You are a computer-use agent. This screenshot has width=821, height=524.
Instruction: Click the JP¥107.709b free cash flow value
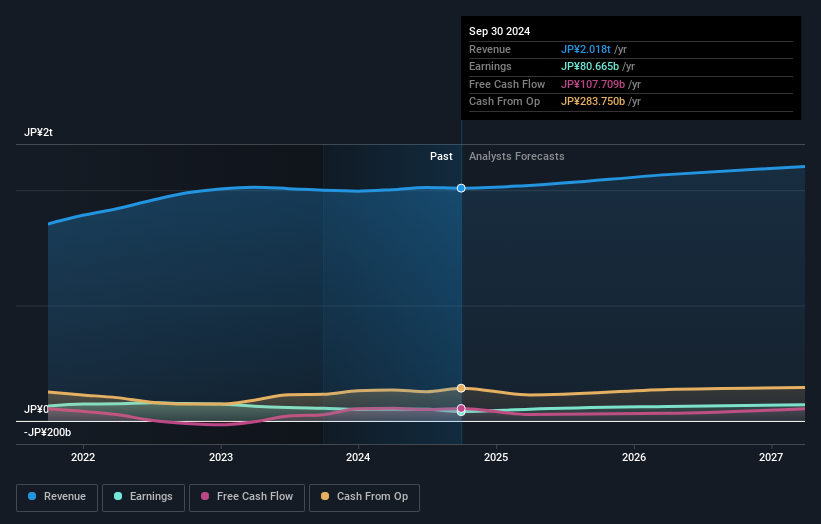click(x=593, y=84)
